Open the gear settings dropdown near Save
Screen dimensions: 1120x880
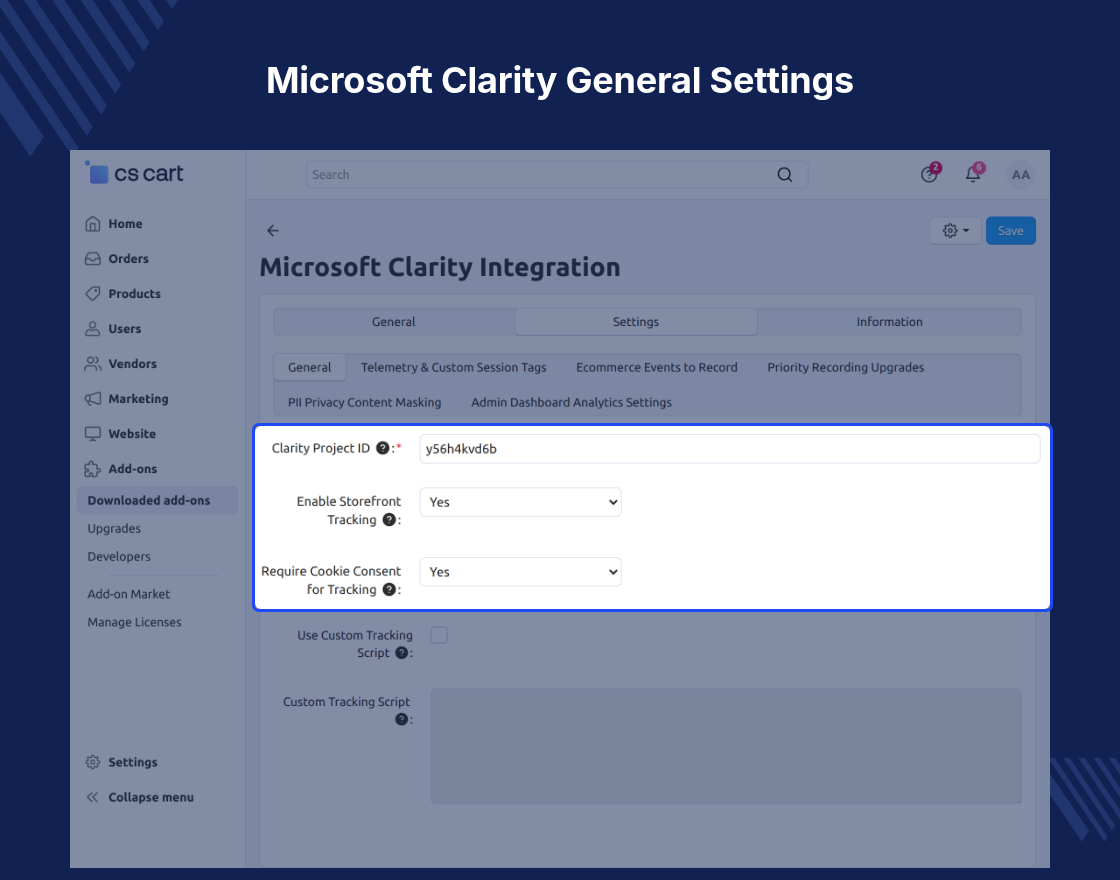pyautogui.click(x=955, y=231)
